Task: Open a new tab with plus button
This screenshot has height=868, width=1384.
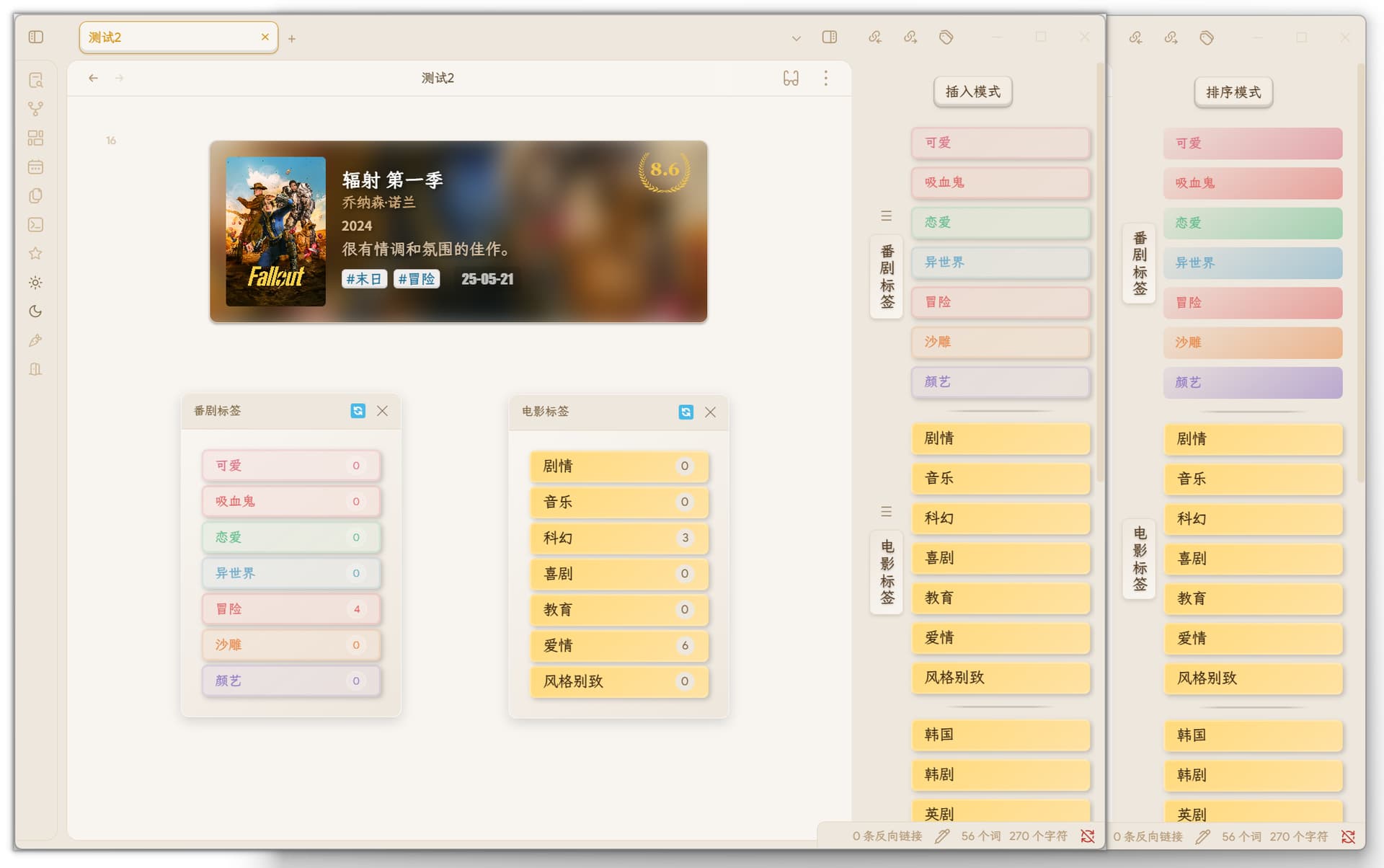Action: pos(292,39)
